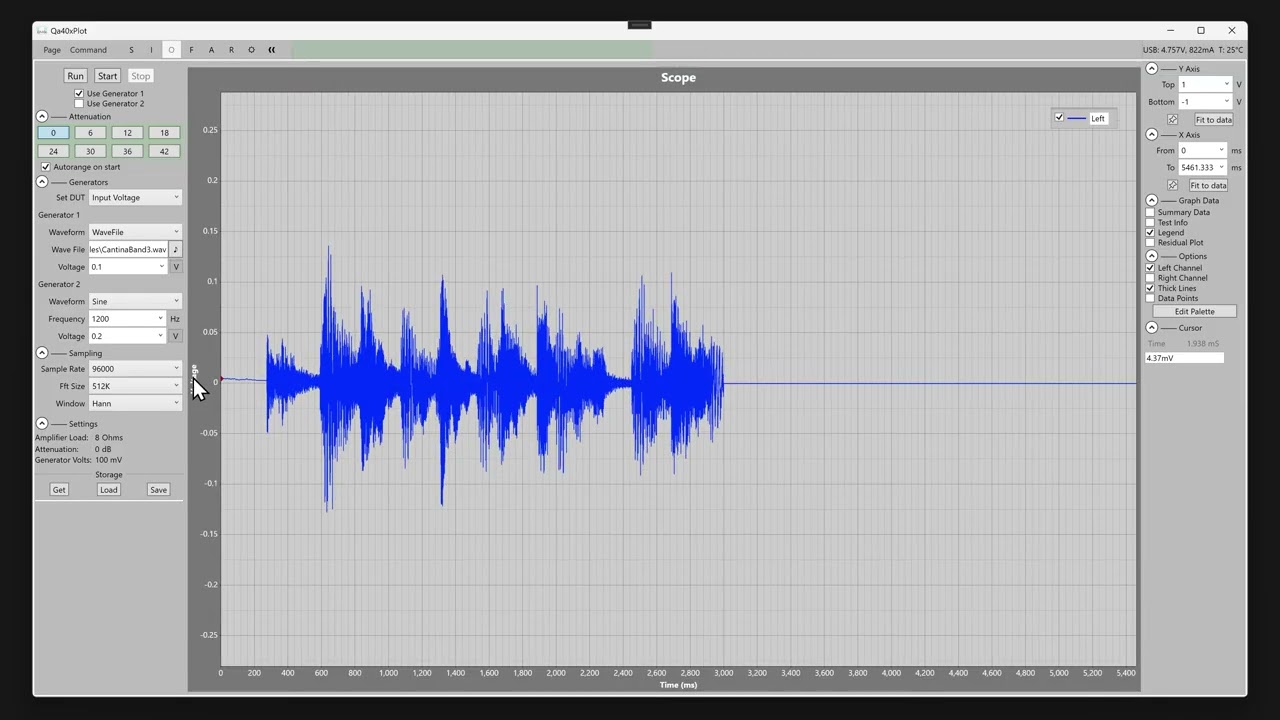Screen dimensions: 1280x720
Task: Collapse the Settings section
Action: pyautogui.click(x=42, y=424)
